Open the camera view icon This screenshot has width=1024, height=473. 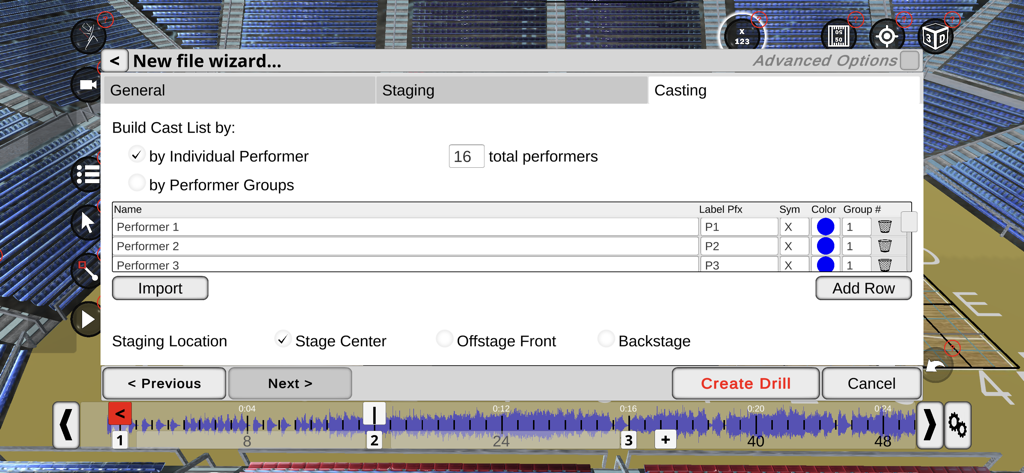coord(86,84)
